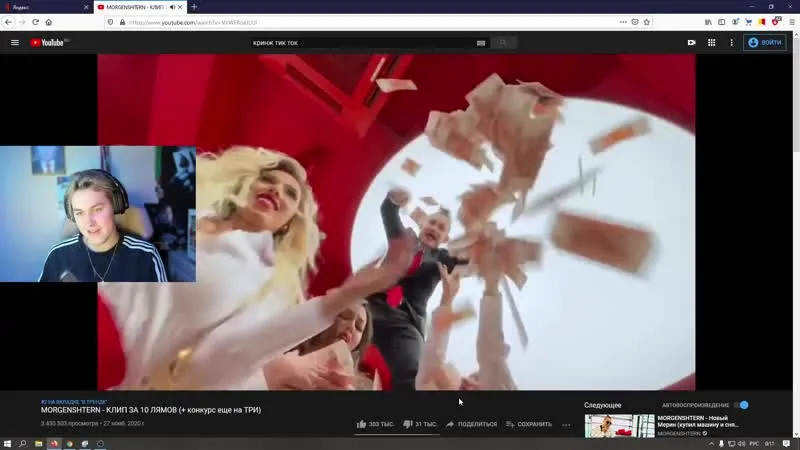Click the ВОЙТИ sign-in button
The image size is (800, 450).
[x=764, y=43]
